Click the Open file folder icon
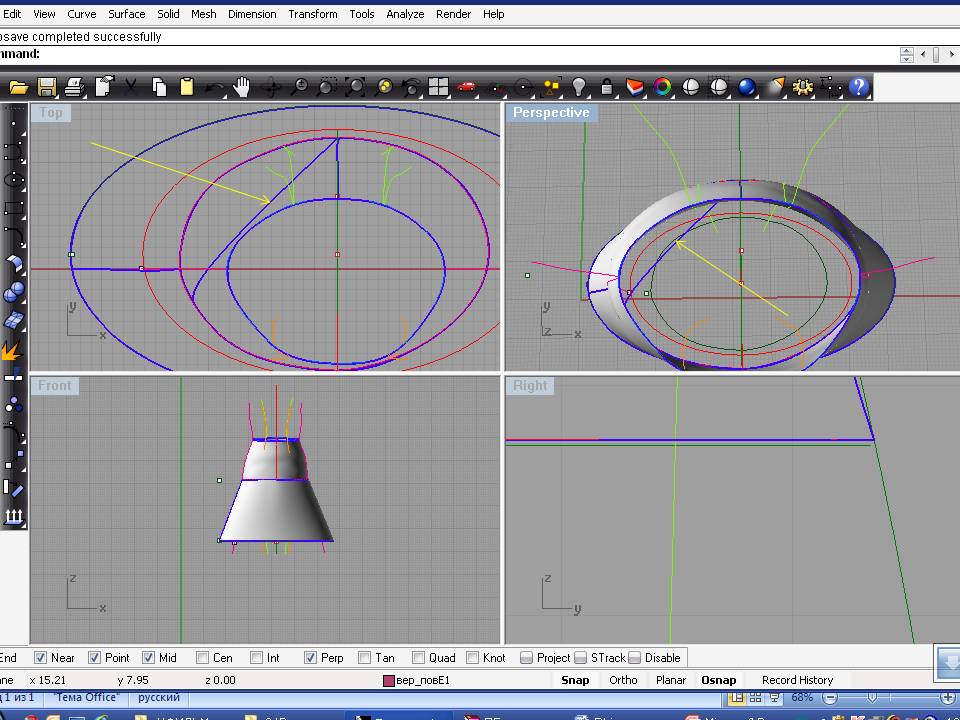 18,87
